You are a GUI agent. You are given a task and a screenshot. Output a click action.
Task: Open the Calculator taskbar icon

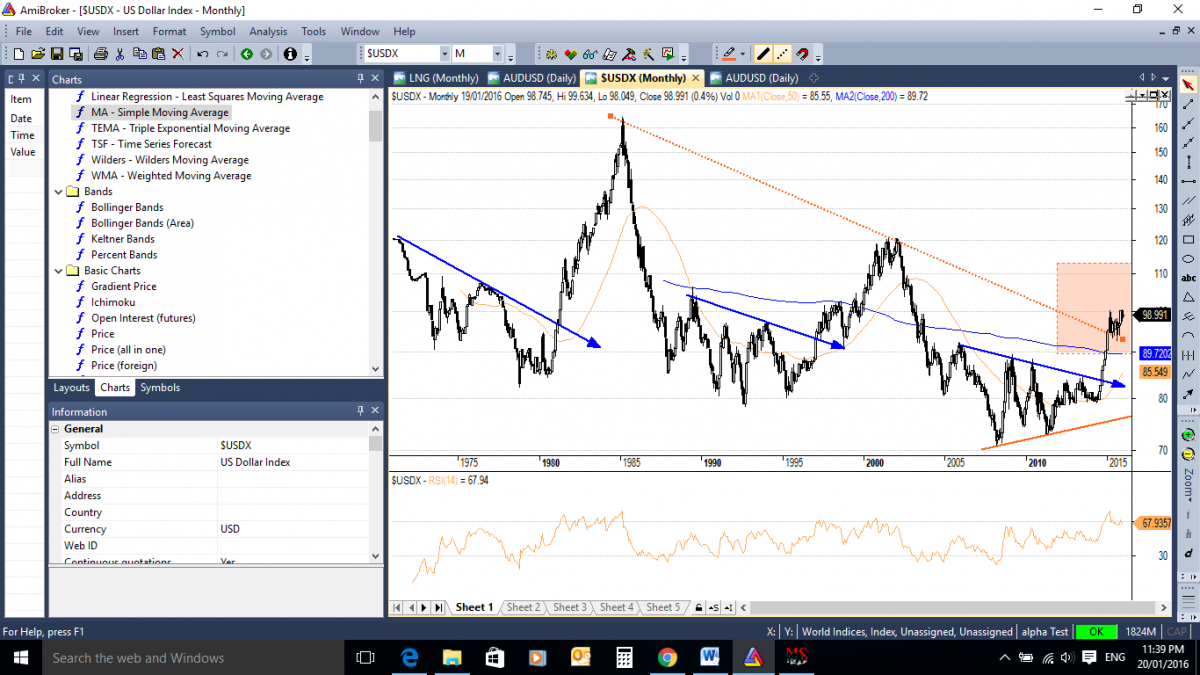624,657
